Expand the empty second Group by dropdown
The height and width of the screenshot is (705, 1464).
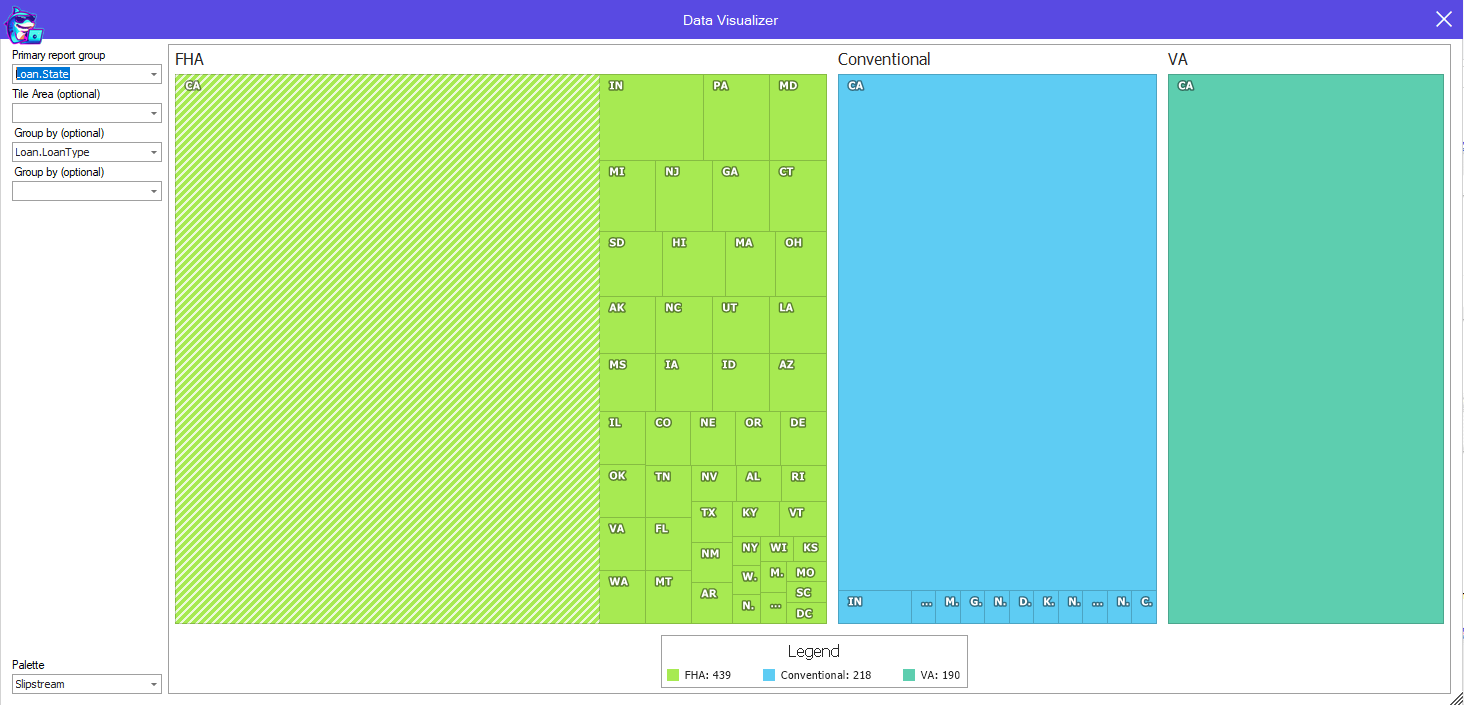pos(154,191)
